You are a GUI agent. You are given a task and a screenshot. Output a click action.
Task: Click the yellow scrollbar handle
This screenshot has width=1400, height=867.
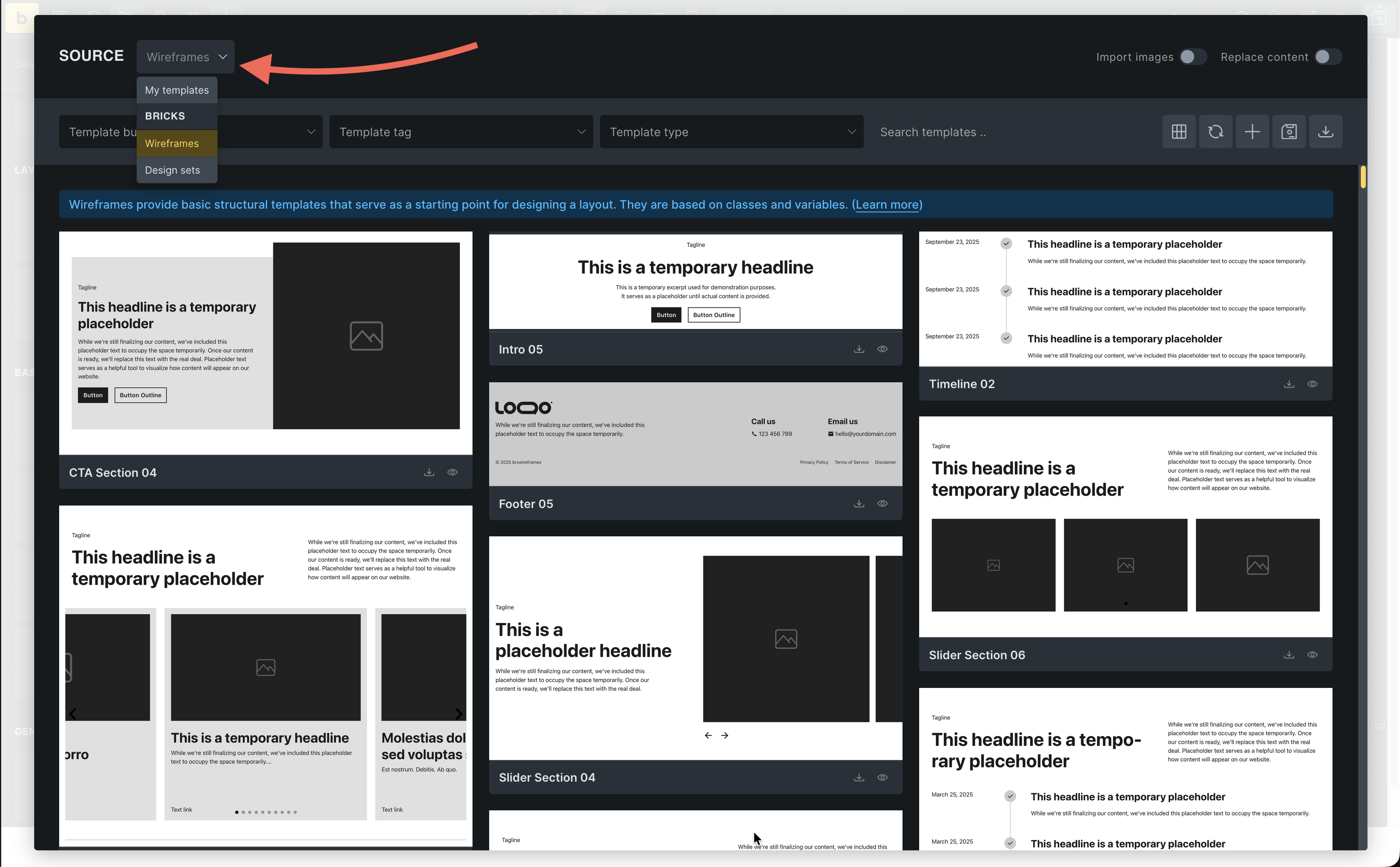point(1362,177)
